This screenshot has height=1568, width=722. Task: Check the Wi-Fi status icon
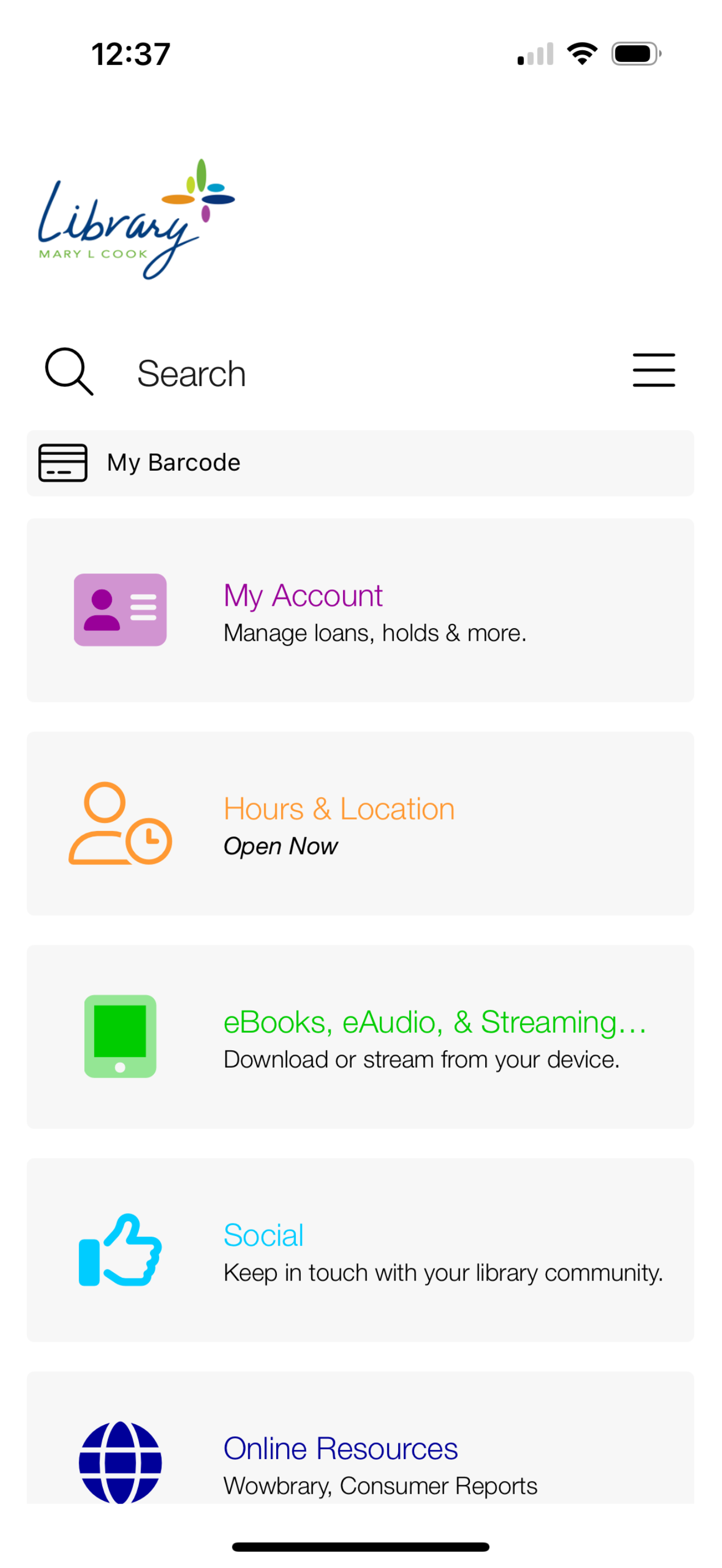click(x=582, y=54)
